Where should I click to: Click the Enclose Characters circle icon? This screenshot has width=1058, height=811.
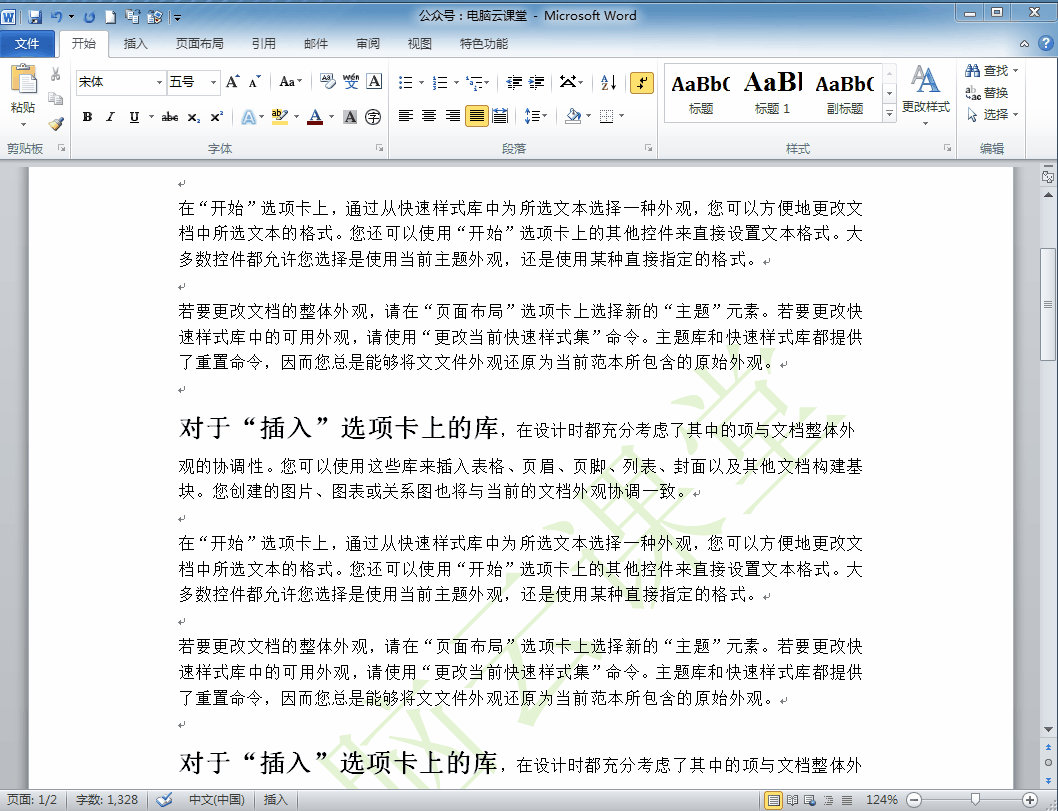click(373, 117)
